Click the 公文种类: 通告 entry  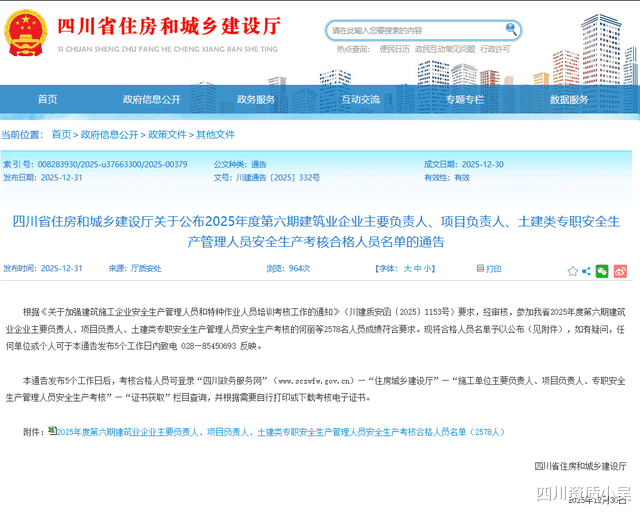240,164
